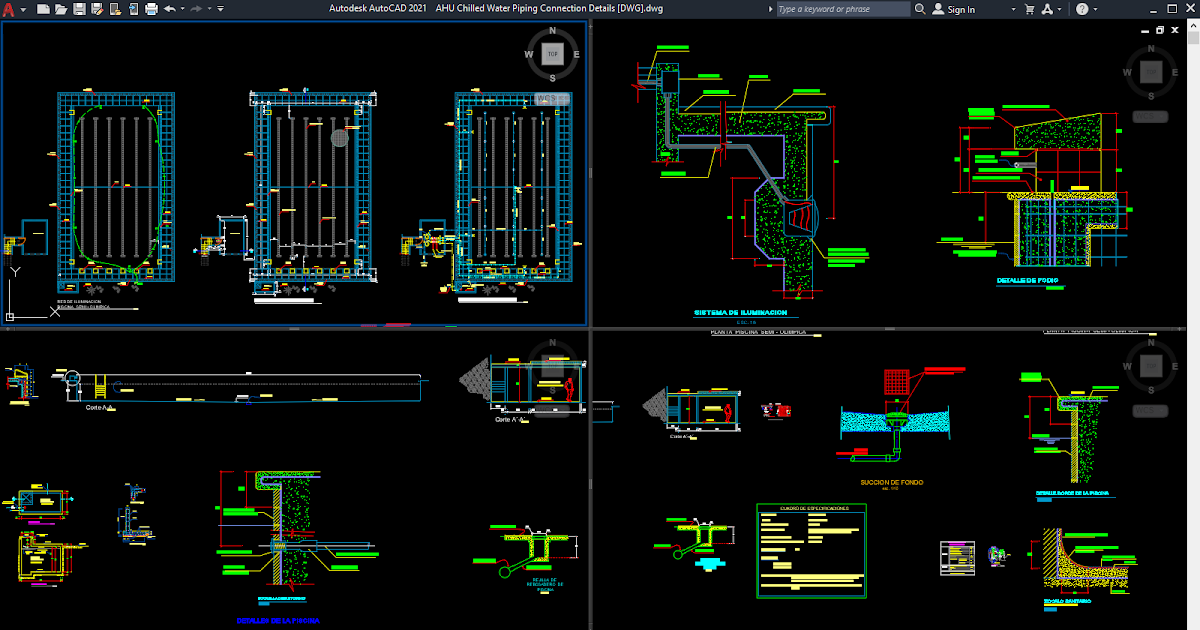Open the Autodesk App Store cart icon
Screen dimensions: 1200x630
point(1030,9)
